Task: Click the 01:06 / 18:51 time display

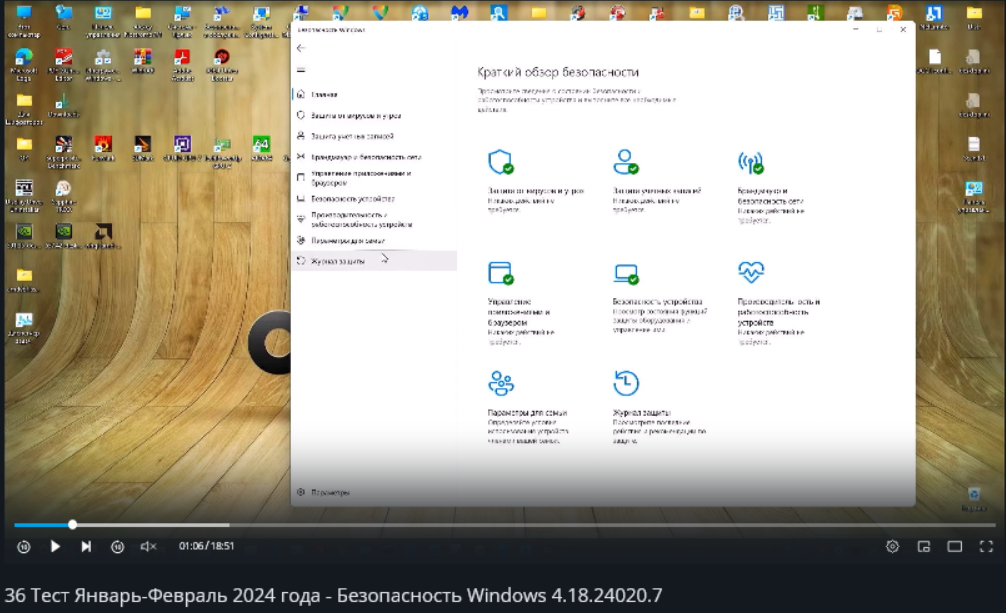Action: [x=207, y=546]
